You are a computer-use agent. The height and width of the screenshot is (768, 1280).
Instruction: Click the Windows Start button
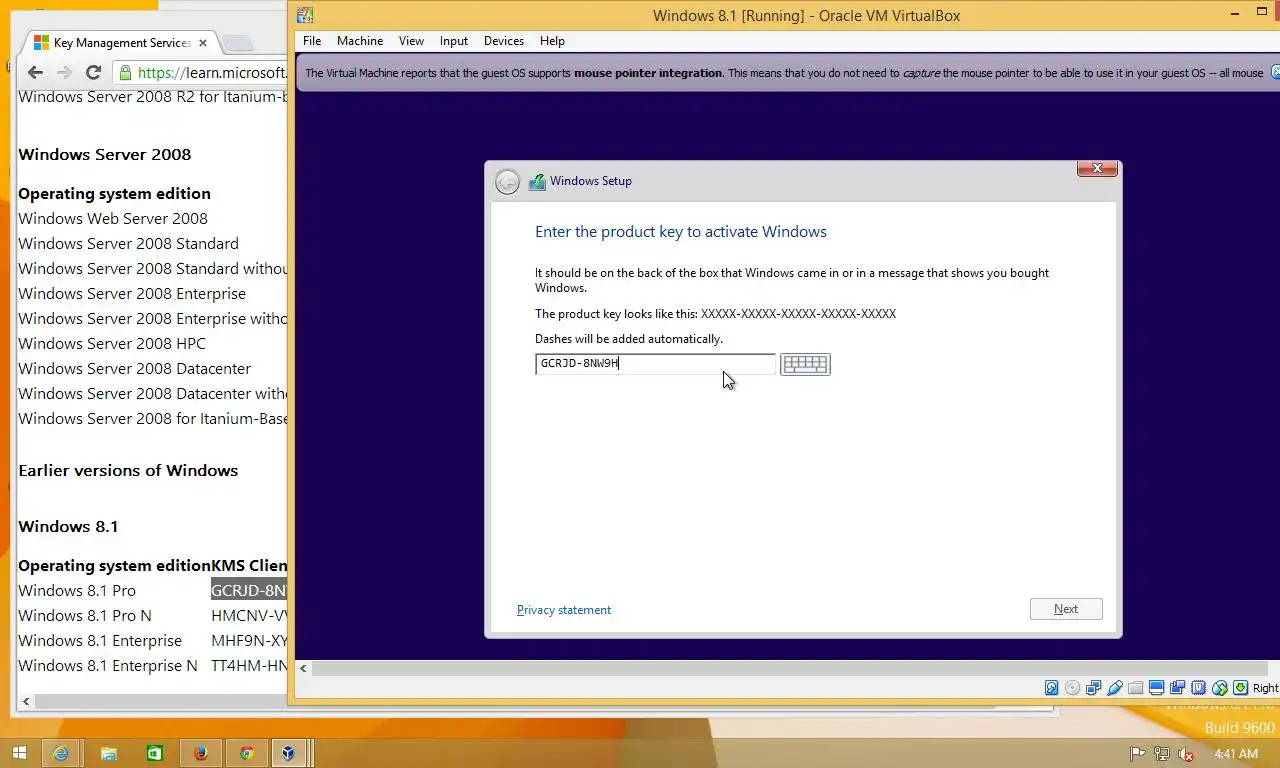(18, 753)
